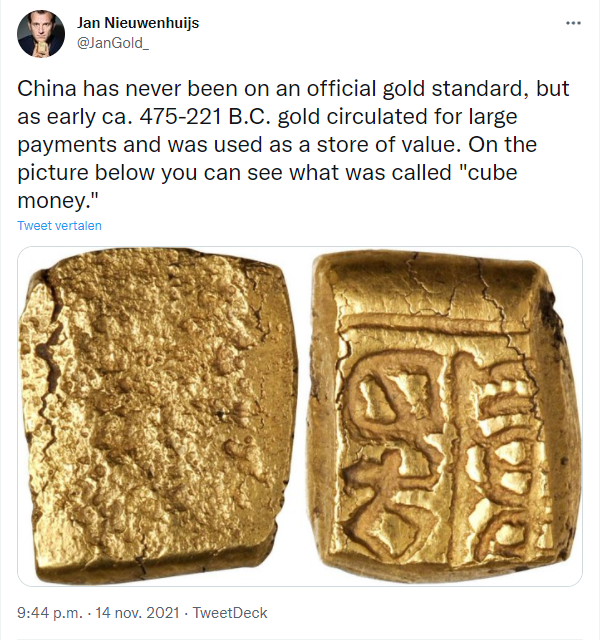Click the Jan Nieuwenhuijs display name
602x640 pixels.
138,23
